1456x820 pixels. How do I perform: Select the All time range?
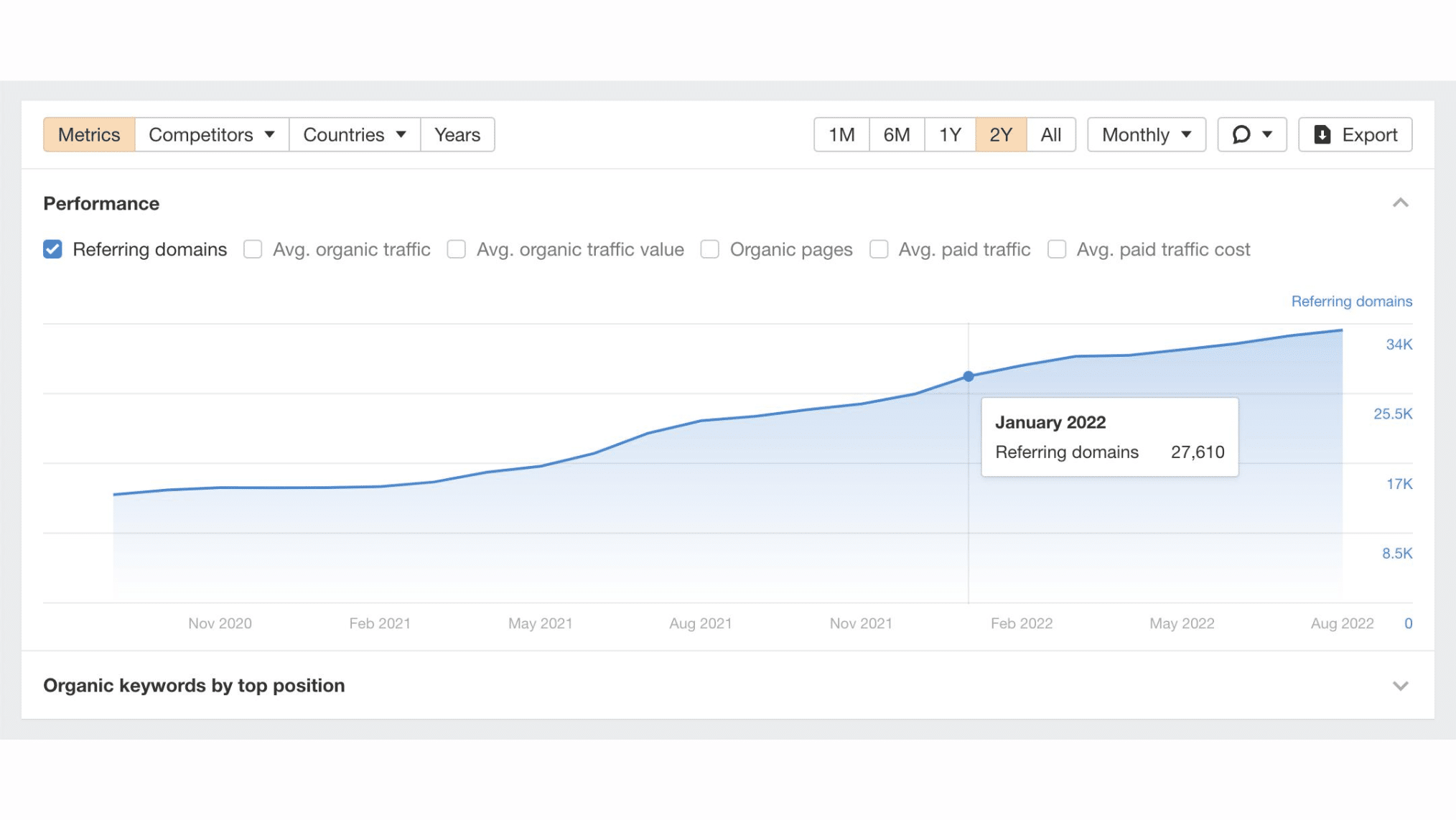1051,134
